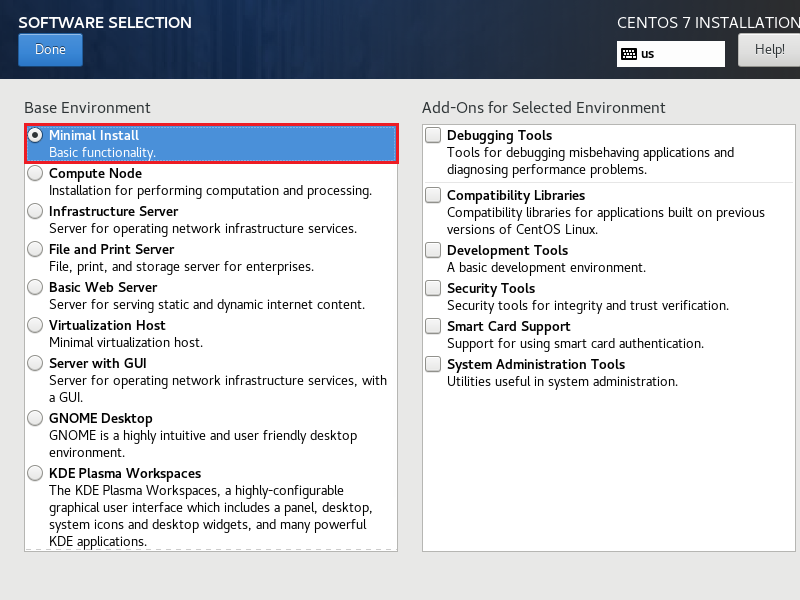
Task: Select the Compute Node radio button
Action: pyautogui.click(x=35, y=173)
